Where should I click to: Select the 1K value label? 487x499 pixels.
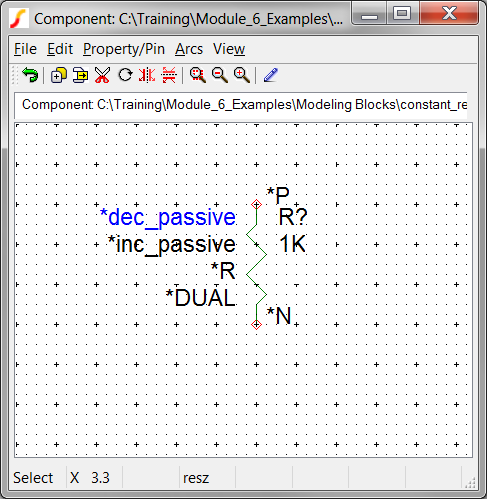(292, 244)
